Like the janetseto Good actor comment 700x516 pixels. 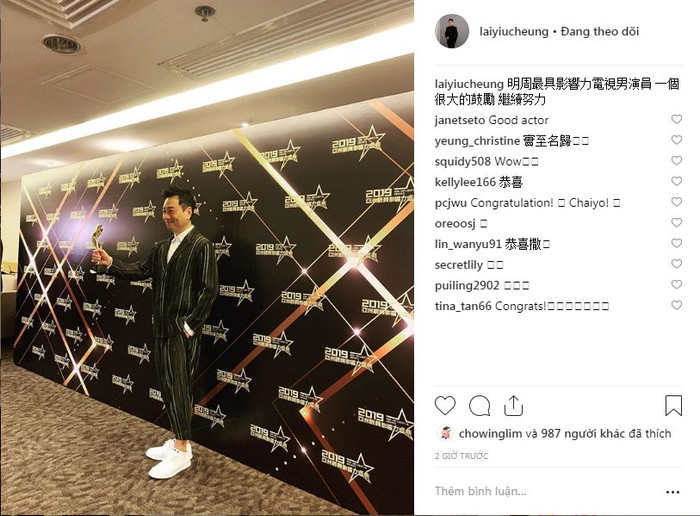[676, 119]
